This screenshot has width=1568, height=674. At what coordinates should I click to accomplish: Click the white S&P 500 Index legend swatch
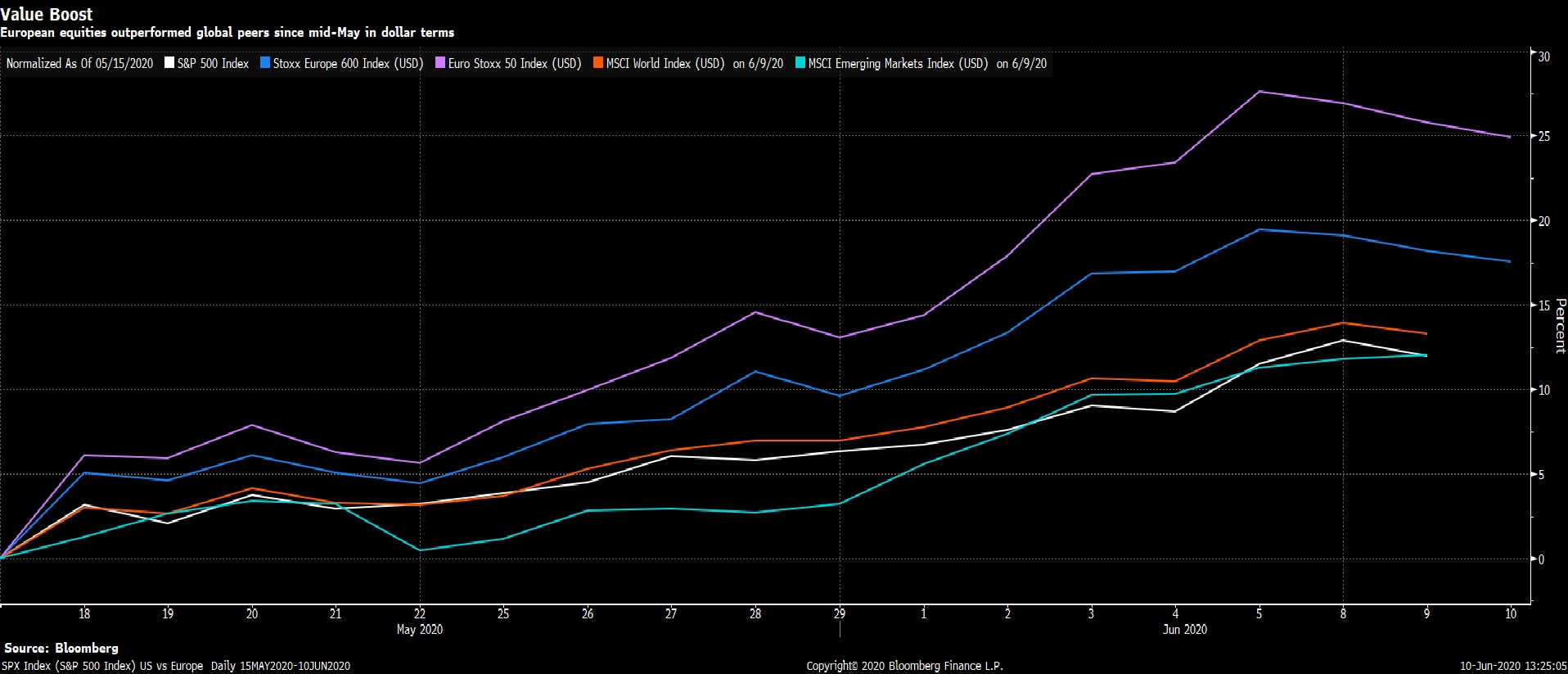pyautogui.click(x=169, y=63)
